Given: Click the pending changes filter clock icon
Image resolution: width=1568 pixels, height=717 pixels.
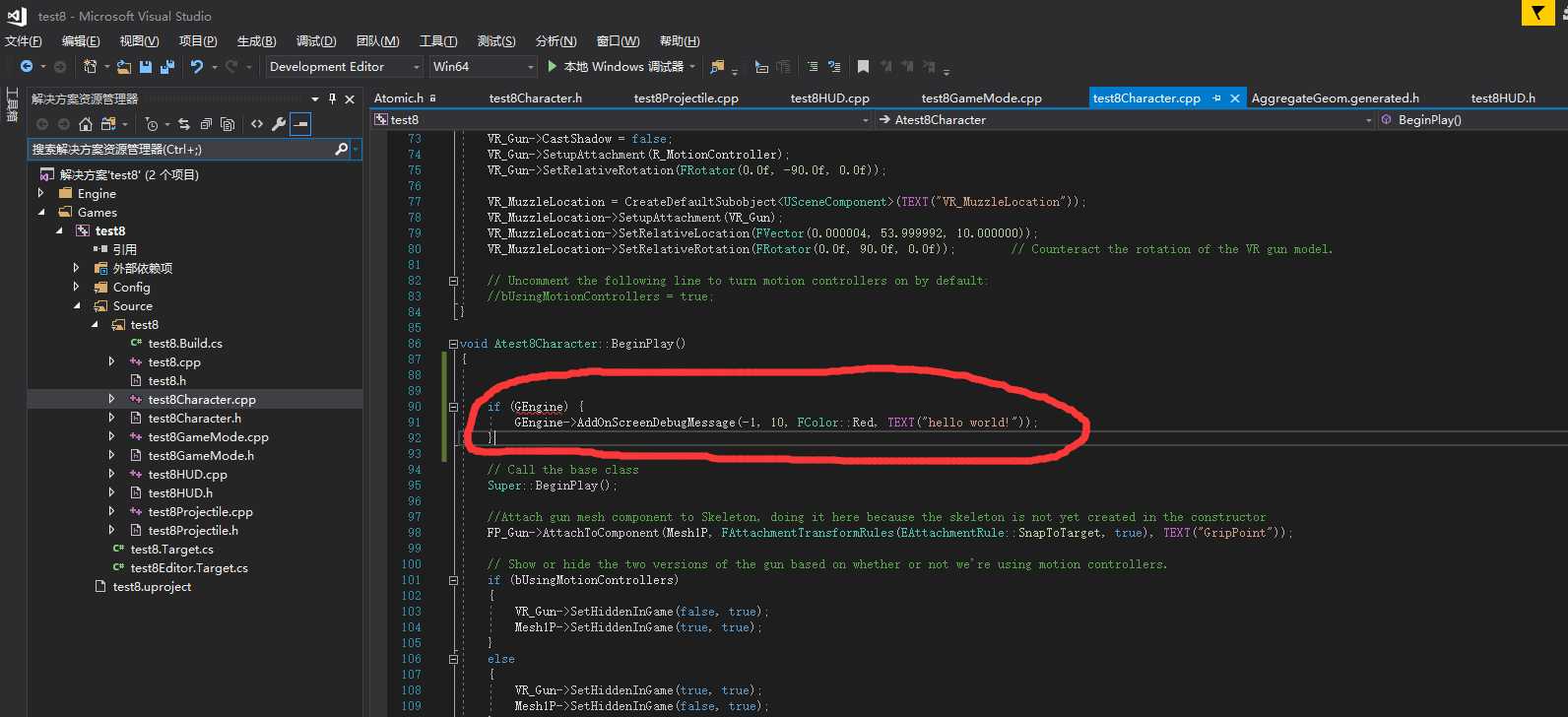Looking at the screenshot, I should click(x=151, y=124).
